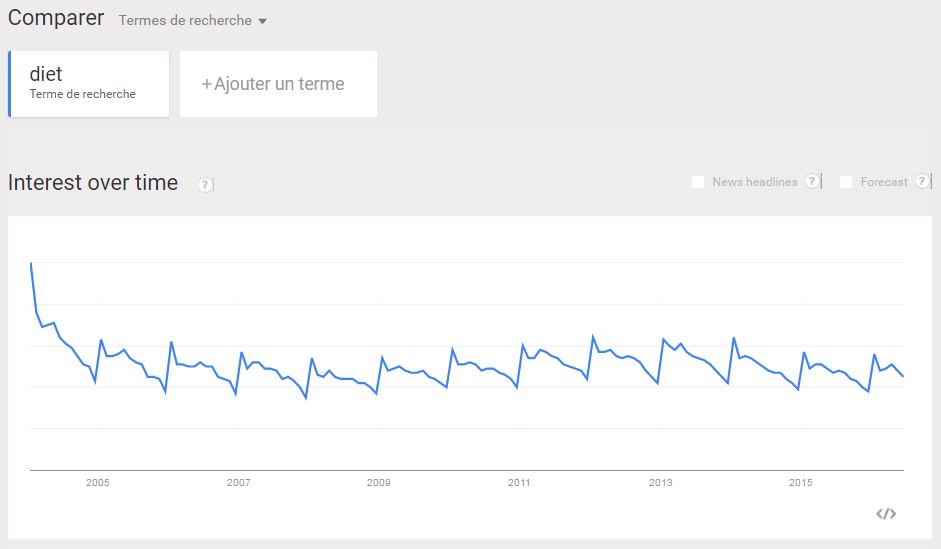
Task: Select the diet search term card
Action: coord(89,84)
